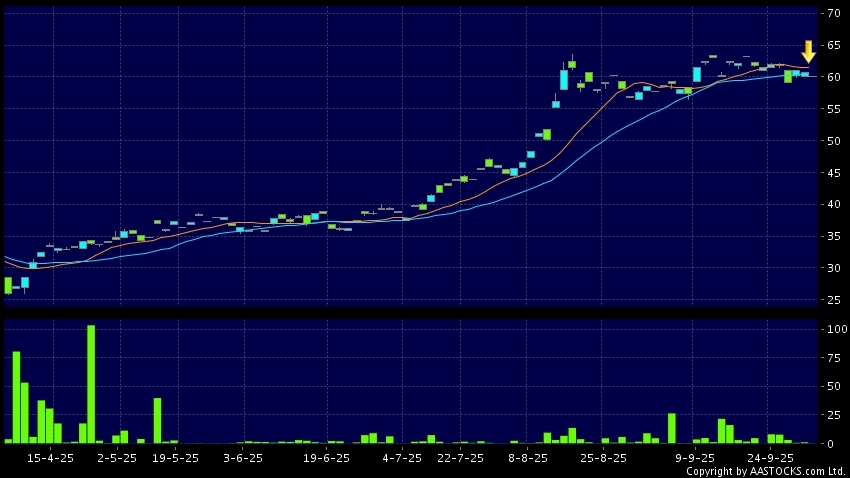The width and height of the screenshot is (850, 478).
Task: Click the 19-6-25 date label
Action: (x=326, y=458)
